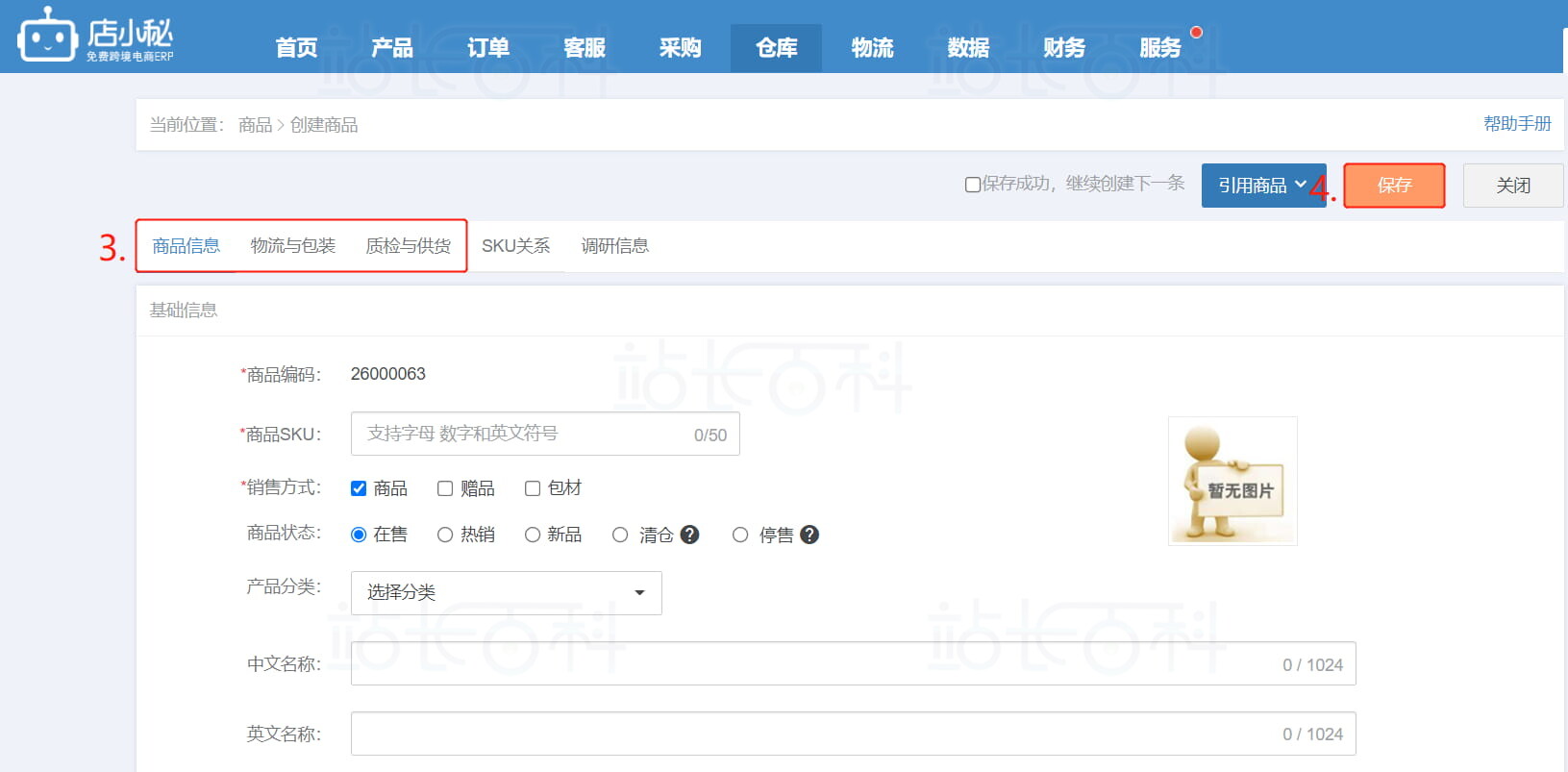Toggle the continue-creating-next checkbox after save
Image resolution: width=1568 pixels, height=772 pixels.
(x=973, y=185)
